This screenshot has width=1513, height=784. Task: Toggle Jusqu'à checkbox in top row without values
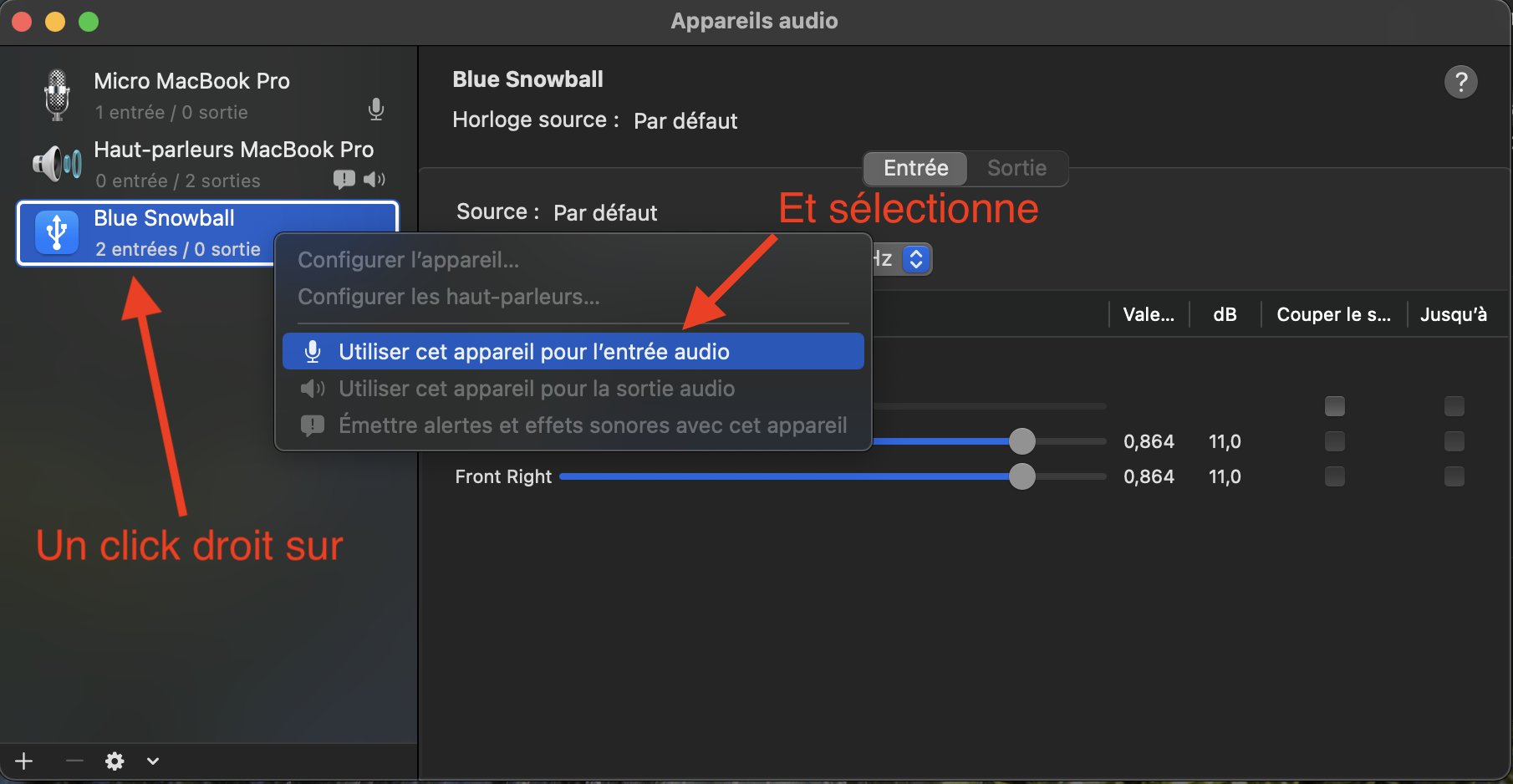(x=1454, y=406)
